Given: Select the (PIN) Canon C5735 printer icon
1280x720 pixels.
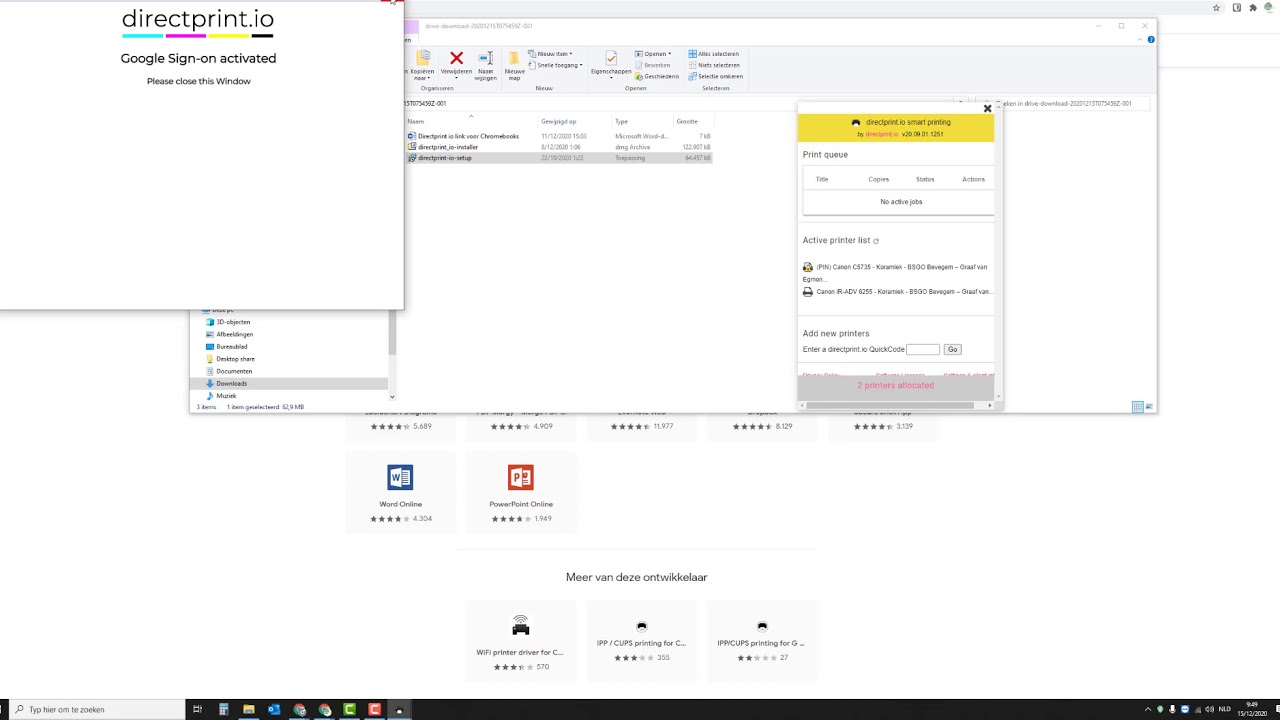Looking at the screenshot, I should click(808, 267).
